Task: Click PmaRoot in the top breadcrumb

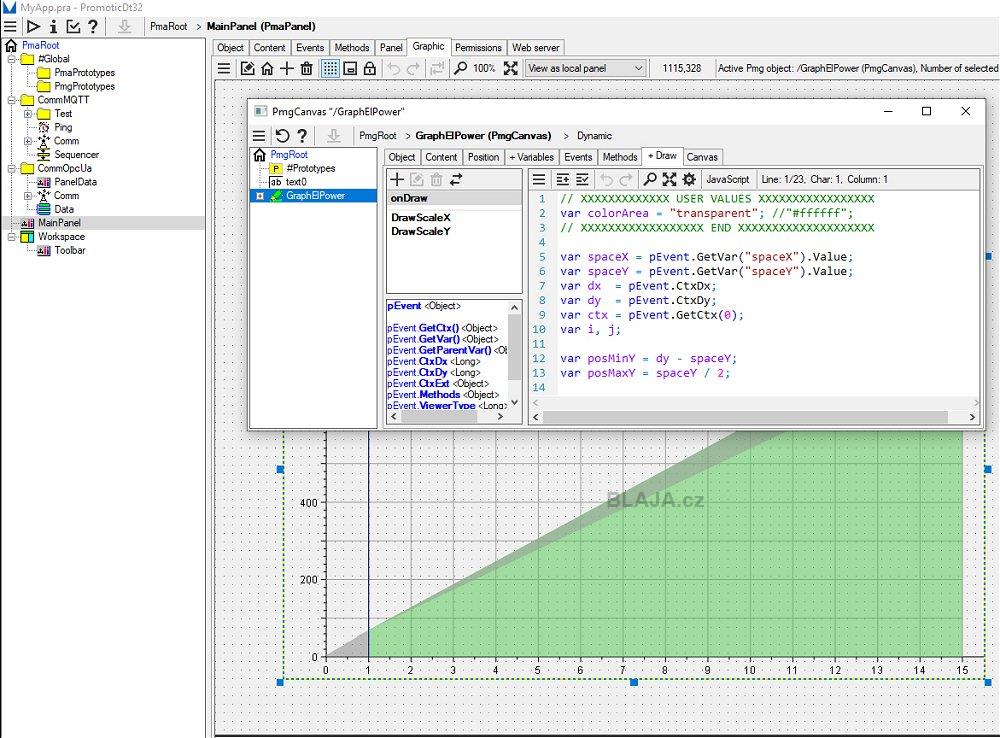Action: pyautogui.click(x=168, y=26)
